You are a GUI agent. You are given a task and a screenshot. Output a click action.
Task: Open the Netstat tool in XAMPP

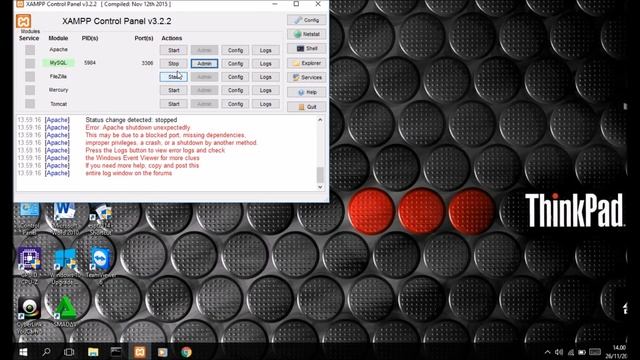pos(307,34)
